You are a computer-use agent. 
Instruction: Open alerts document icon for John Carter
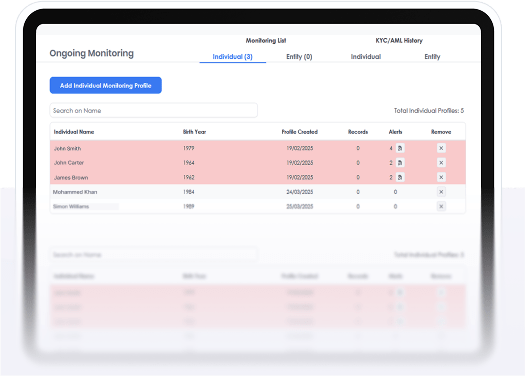(x=400, y=163)
